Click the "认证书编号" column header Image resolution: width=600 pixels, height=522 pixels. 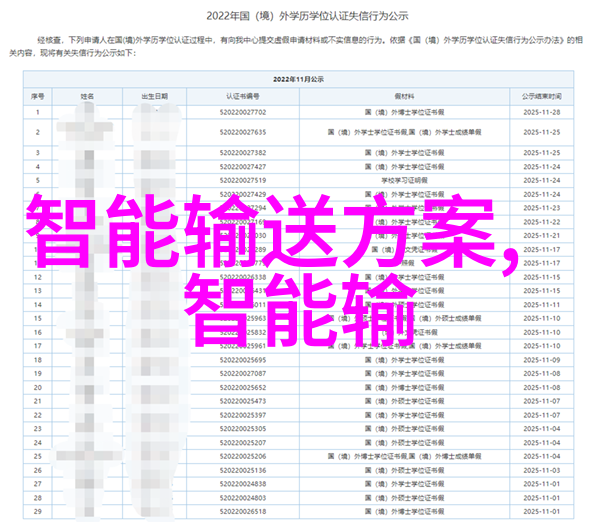243,96
